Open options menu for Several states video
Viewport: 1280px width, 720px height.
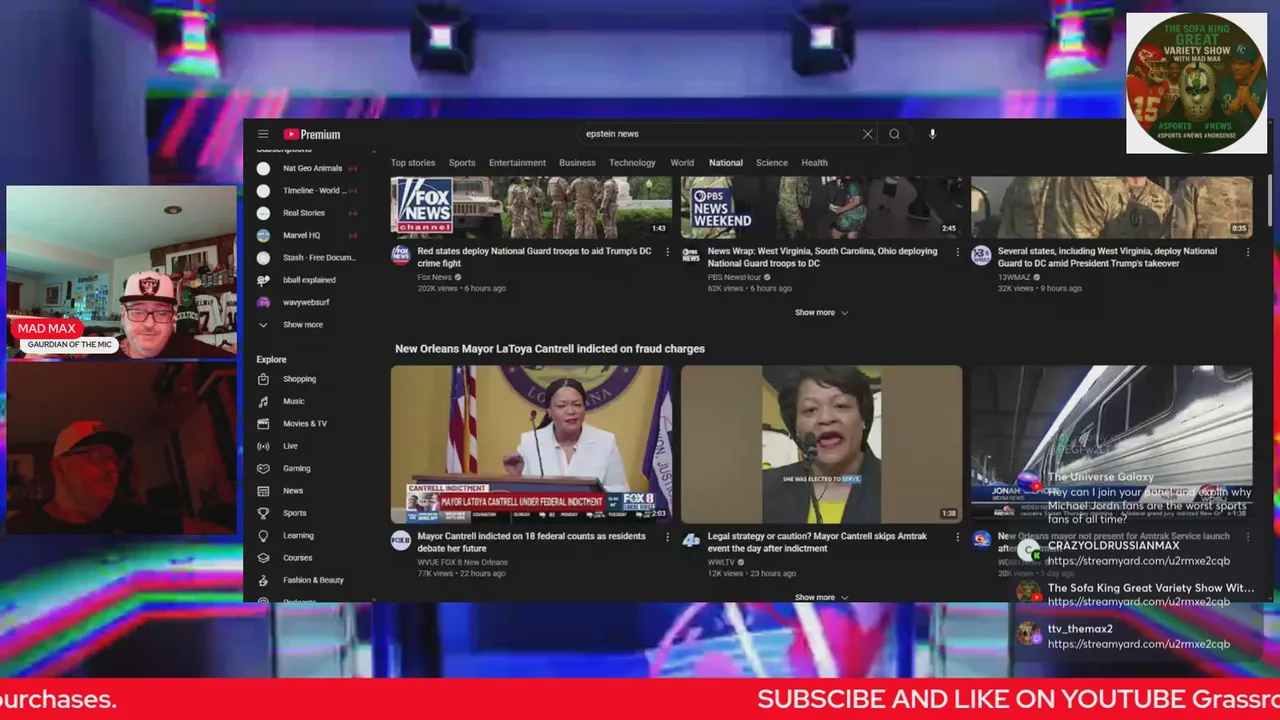pyautogui.click(x=1248, y=252)
